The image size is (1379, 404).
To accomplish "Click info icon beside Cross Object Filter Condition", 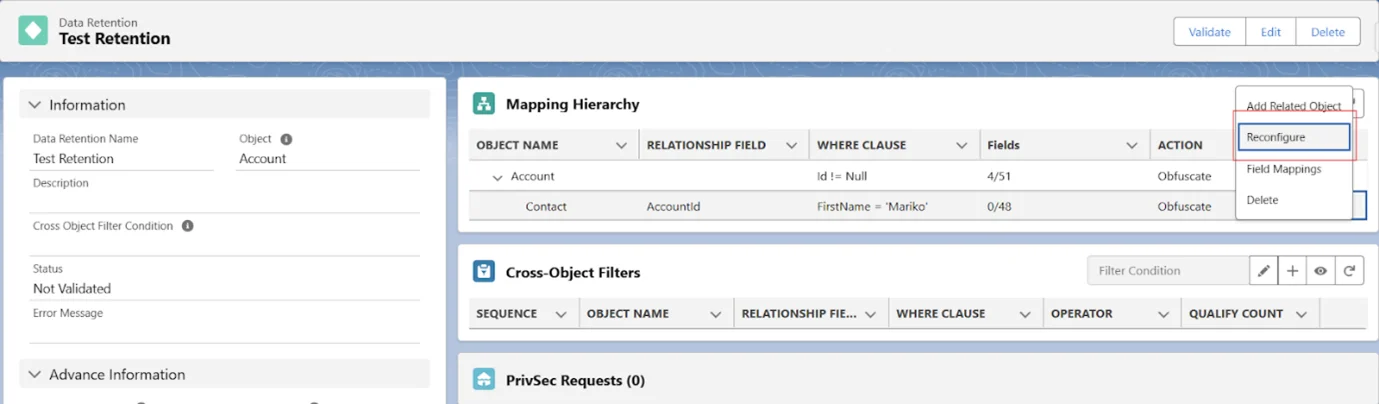I will [x=187, y=226].
